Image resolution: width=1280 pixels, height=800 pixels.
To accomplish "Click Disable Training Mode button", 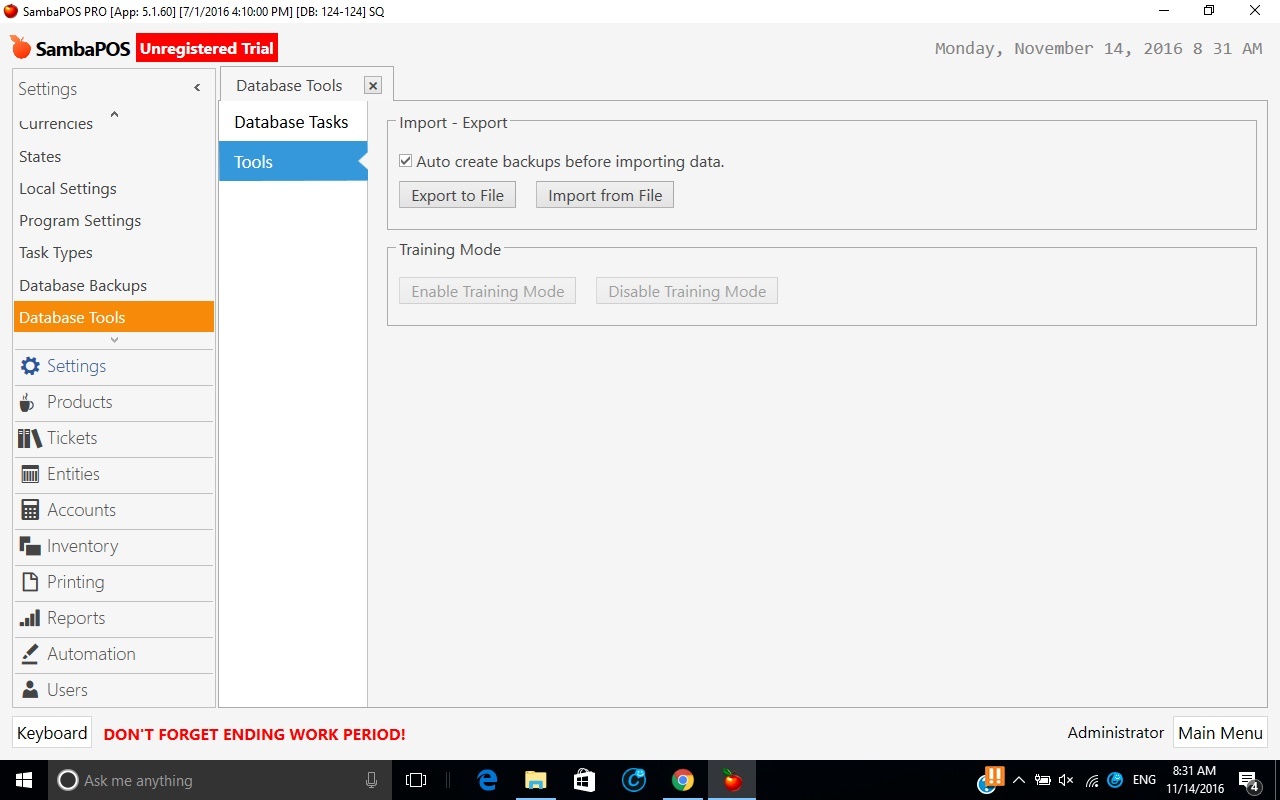I will pos(687,291).
